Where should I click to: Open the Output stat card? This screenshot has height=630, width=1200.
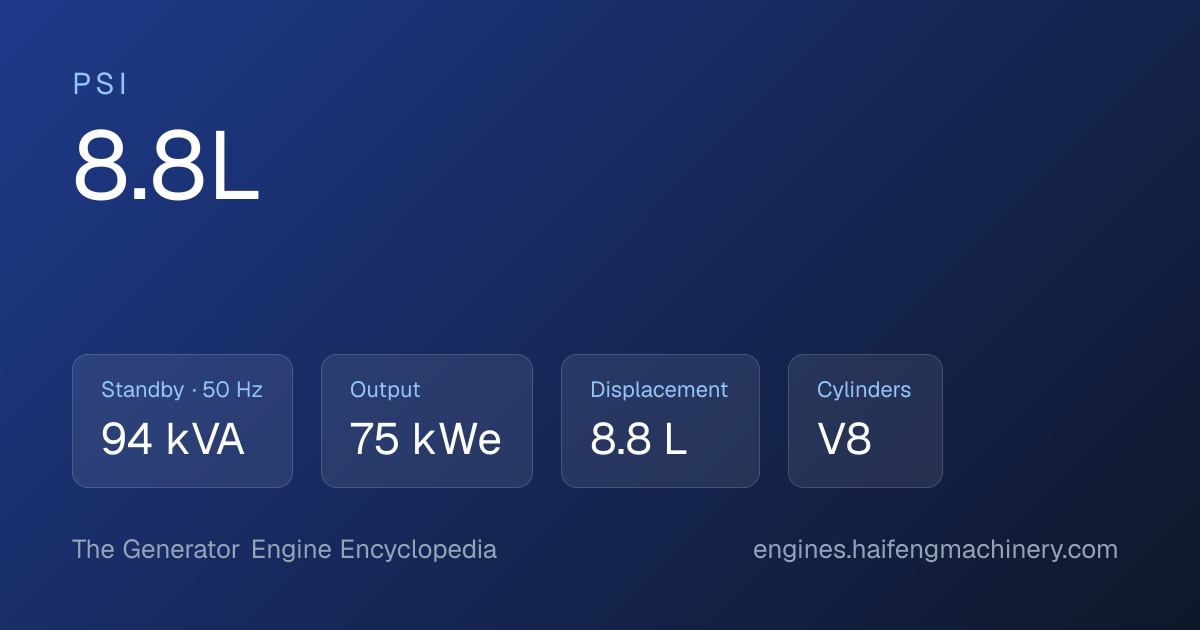[x=427, y=421]
